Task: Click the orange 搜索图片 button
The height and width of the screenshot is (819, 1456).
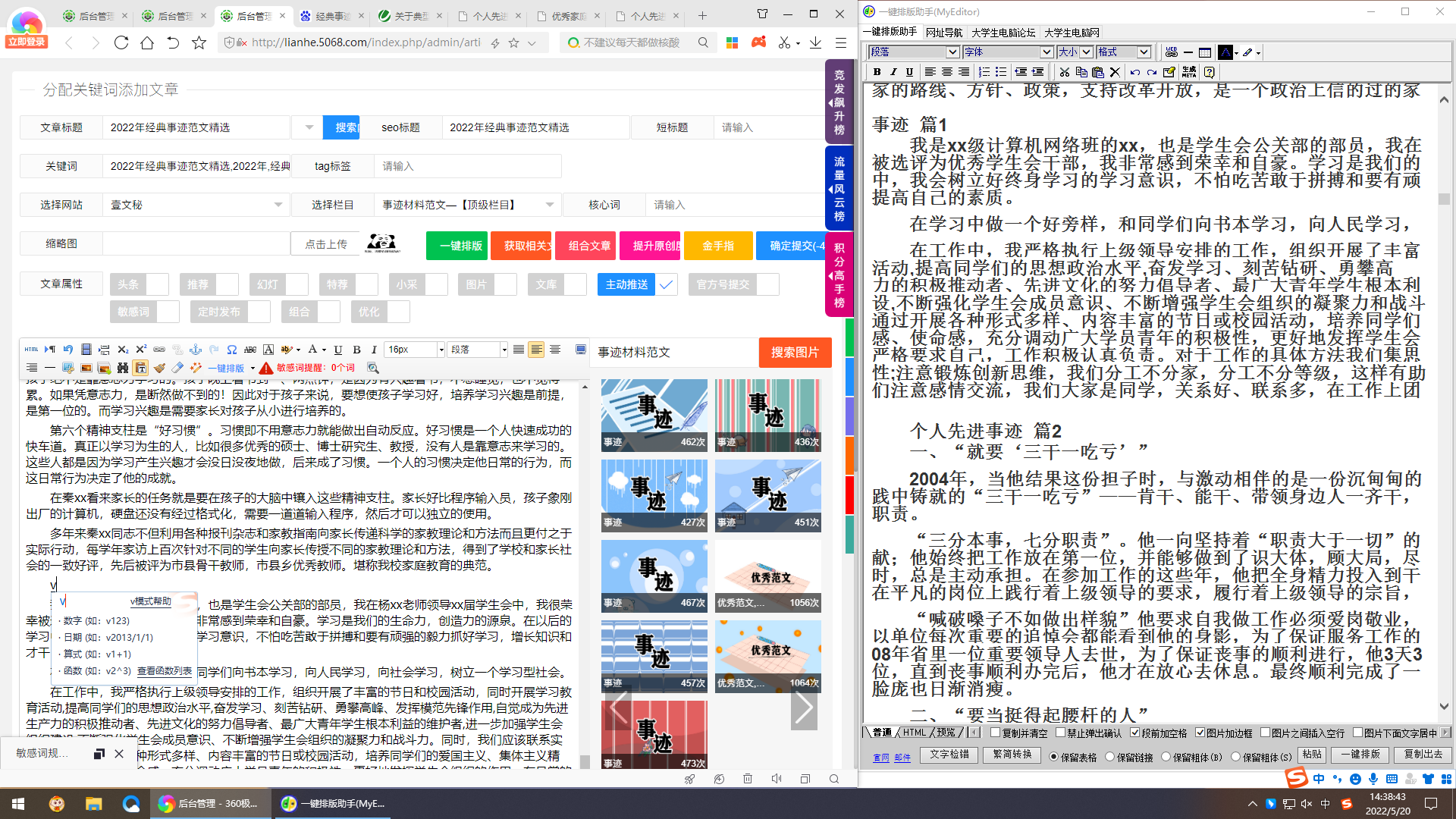Action: (795, 353)
